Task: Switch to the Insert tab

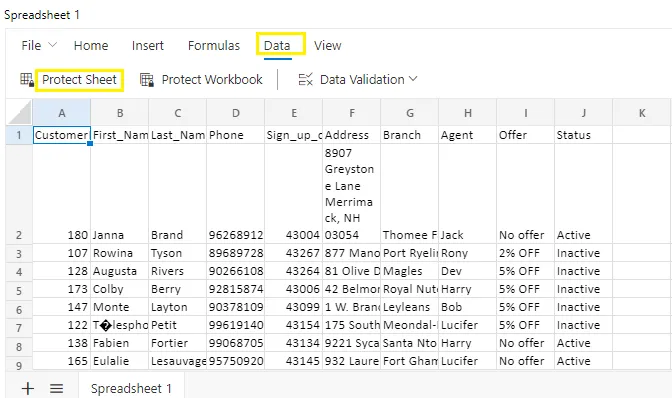Action: pos(147,45)
